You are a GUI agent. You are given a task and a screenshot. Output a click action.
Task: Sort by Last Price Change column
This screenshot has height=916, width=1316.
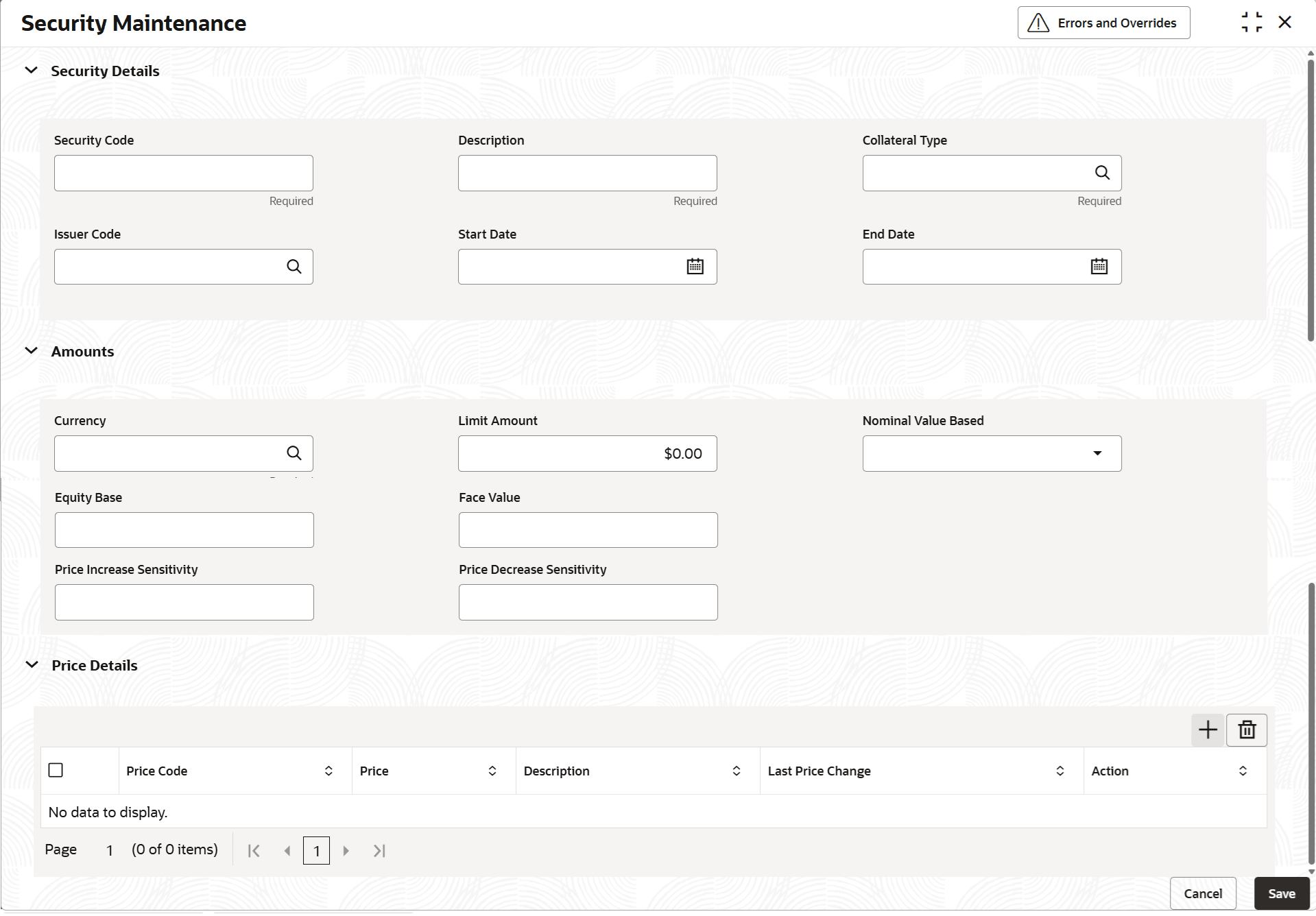coord(1060,771)
